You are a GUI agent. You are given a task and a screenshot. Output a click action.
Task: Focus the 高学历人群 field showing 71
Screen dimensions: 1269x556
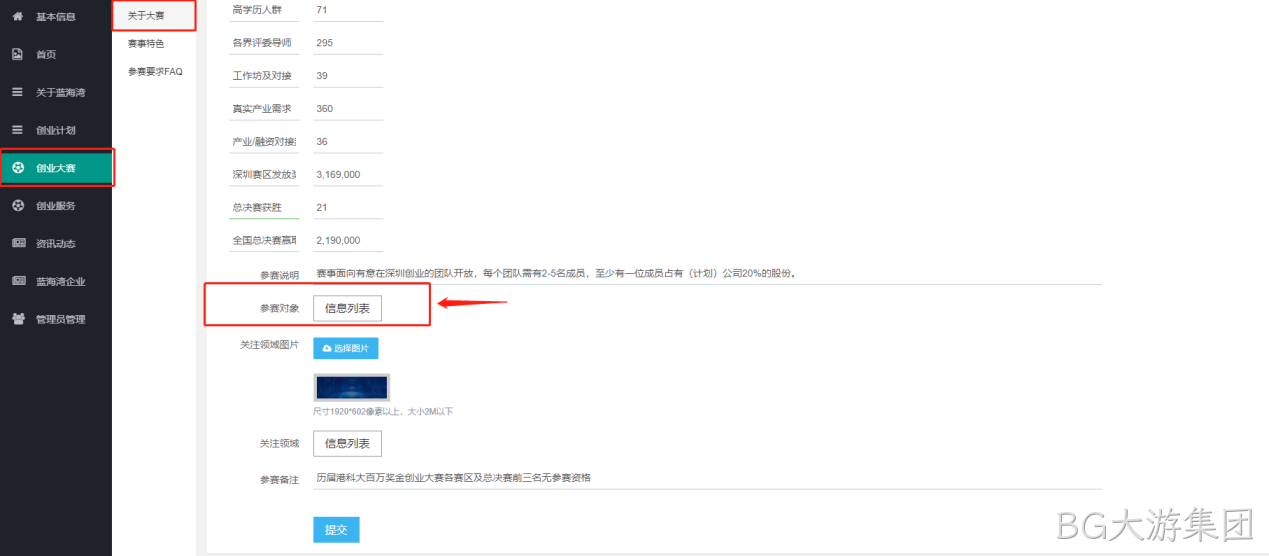(348, 10)
